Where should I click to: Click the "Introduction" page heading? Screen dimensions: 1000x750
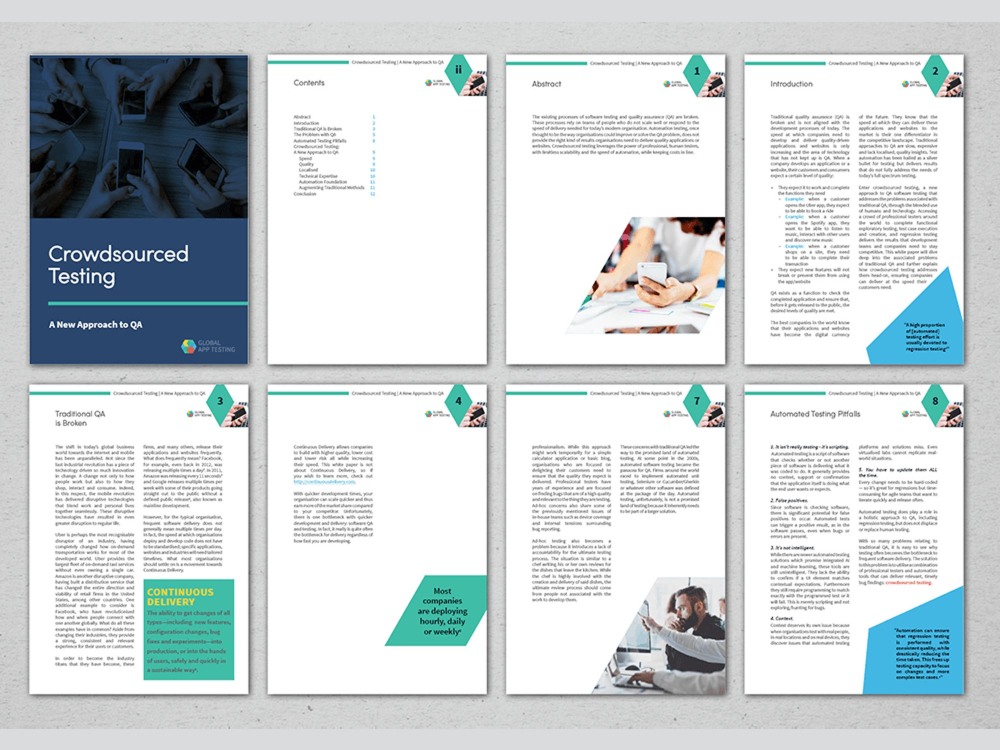(x=791, y=84)
